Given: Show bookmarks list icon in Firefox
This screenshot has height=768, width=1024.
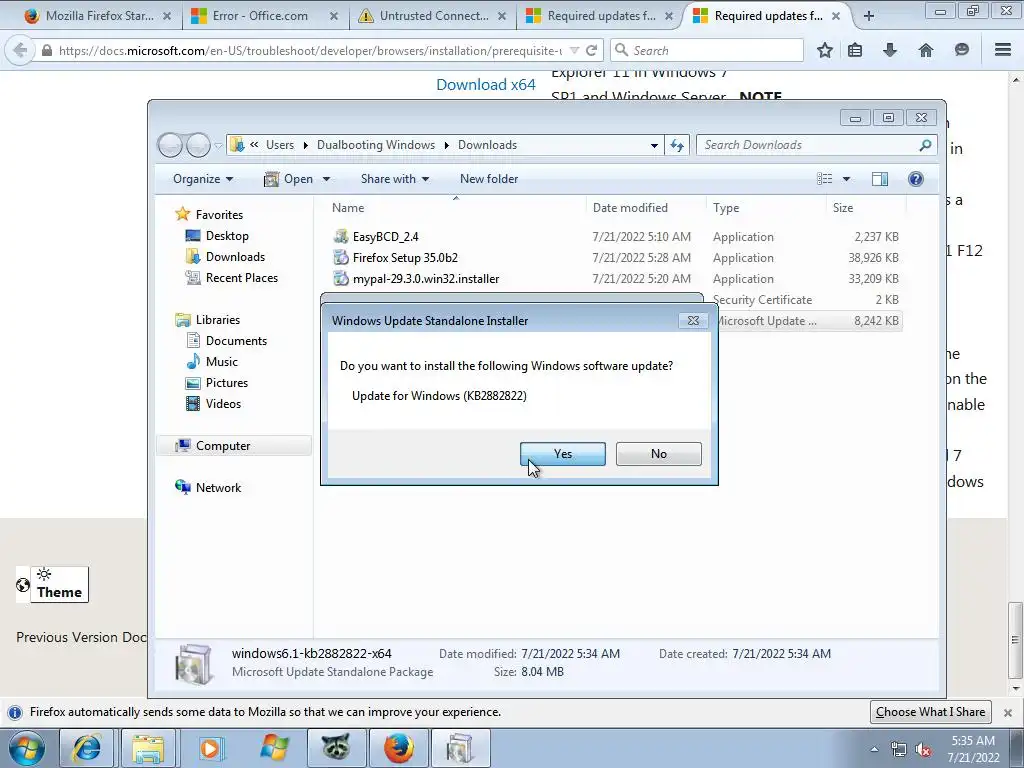Looking at the screenshot, I should point(855,50).
